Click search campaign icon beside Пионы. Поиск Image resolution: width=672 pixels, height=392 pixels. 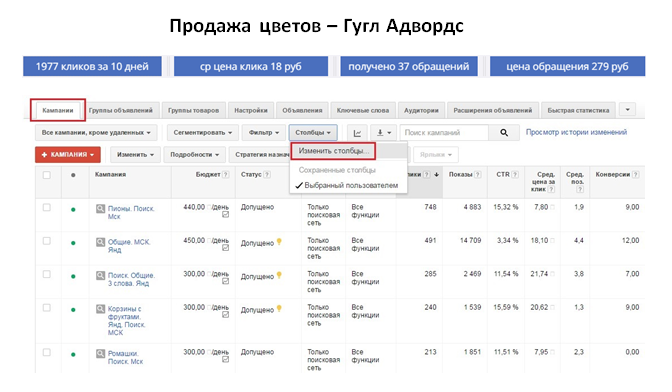[100, 209]
